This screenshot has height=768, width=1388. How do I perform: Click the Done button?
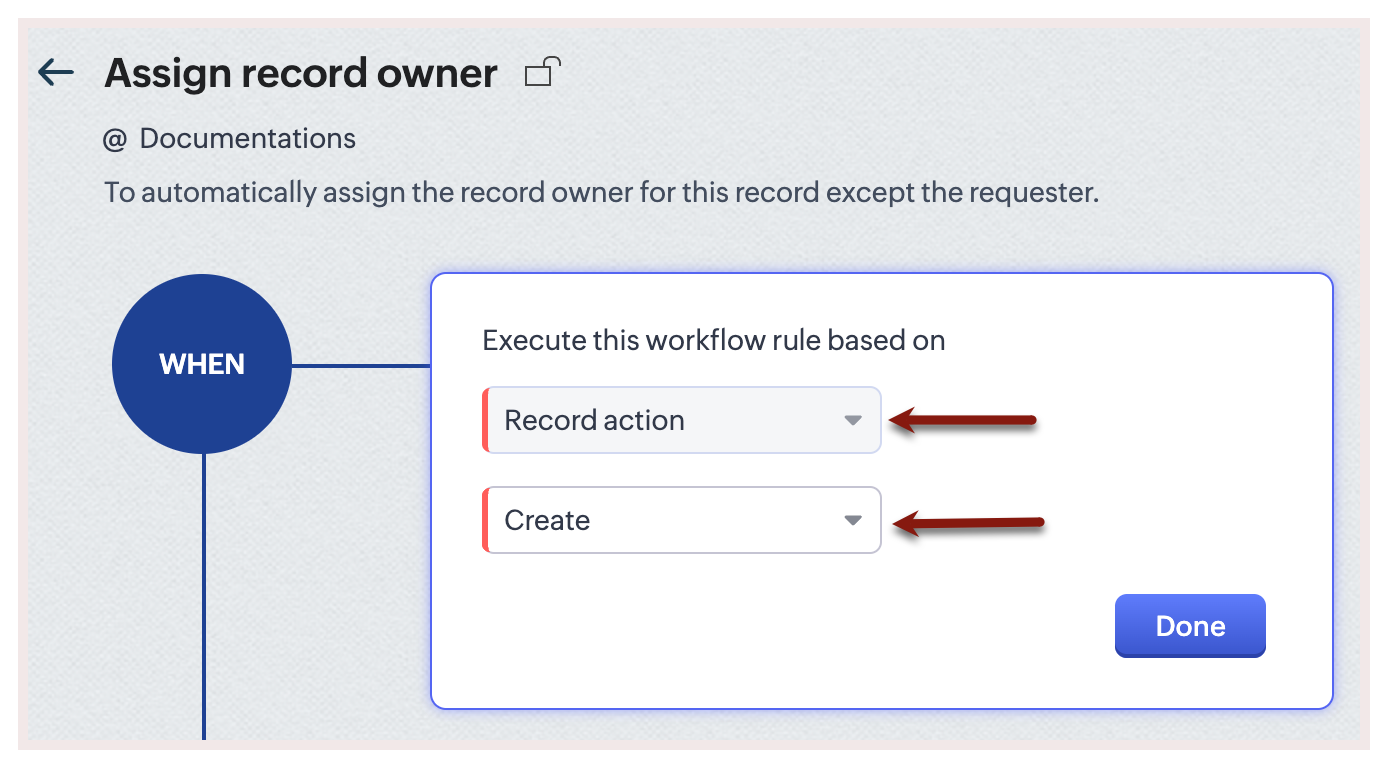[x=1190, y=626]
